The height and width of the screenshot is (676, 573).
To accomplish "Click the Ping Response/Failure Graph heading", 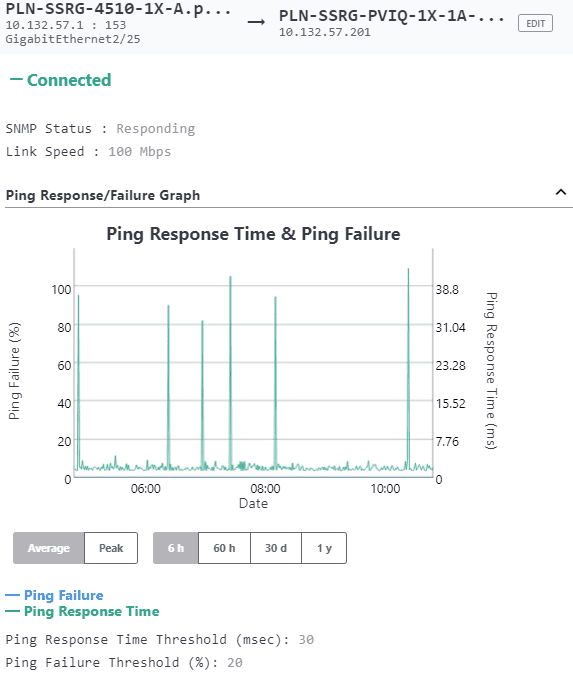I will click(103, 195).
